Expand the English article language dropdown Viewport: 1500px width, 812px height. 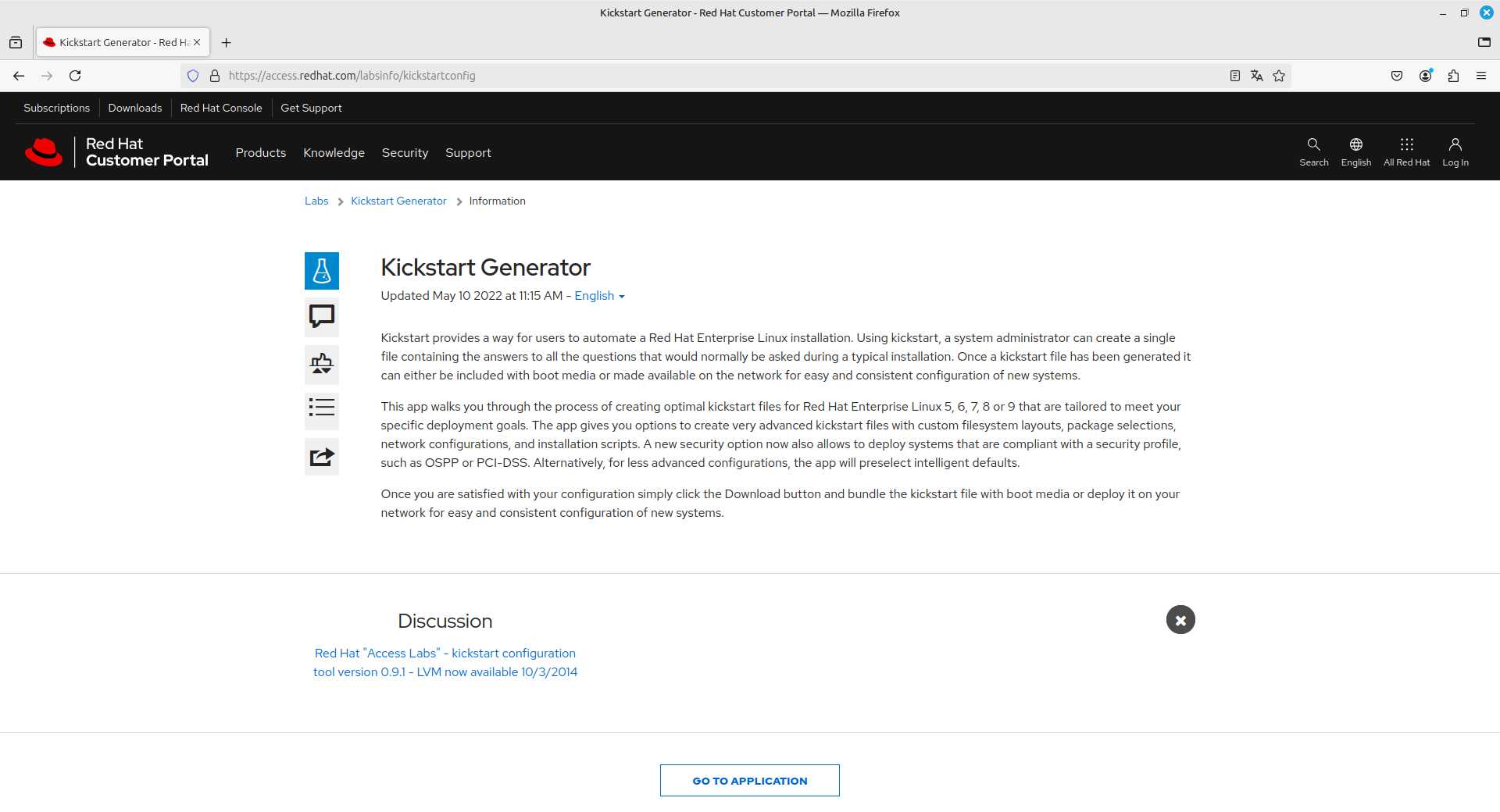pos(599,296)
